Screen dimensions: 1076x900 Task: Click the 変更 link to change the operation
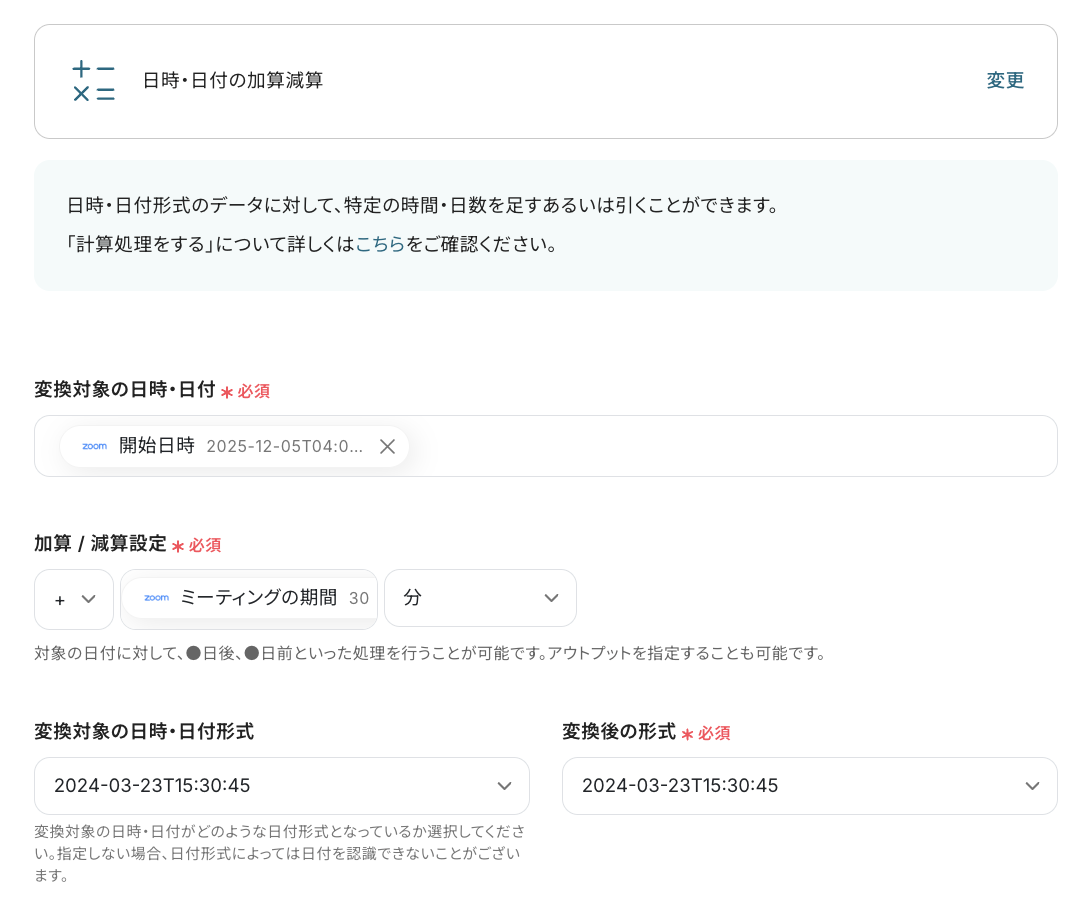[1005, 81]
